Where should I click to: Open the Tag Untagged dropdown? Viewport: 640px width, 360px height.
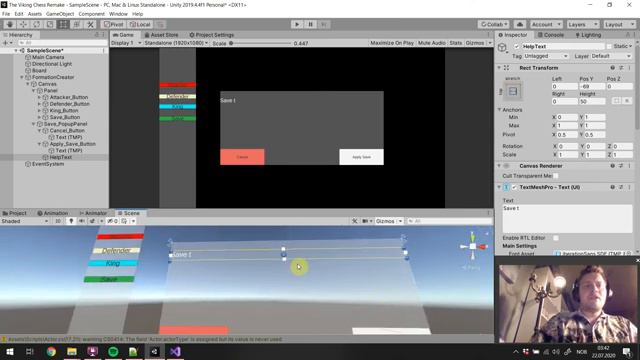(x=546, y=56)
